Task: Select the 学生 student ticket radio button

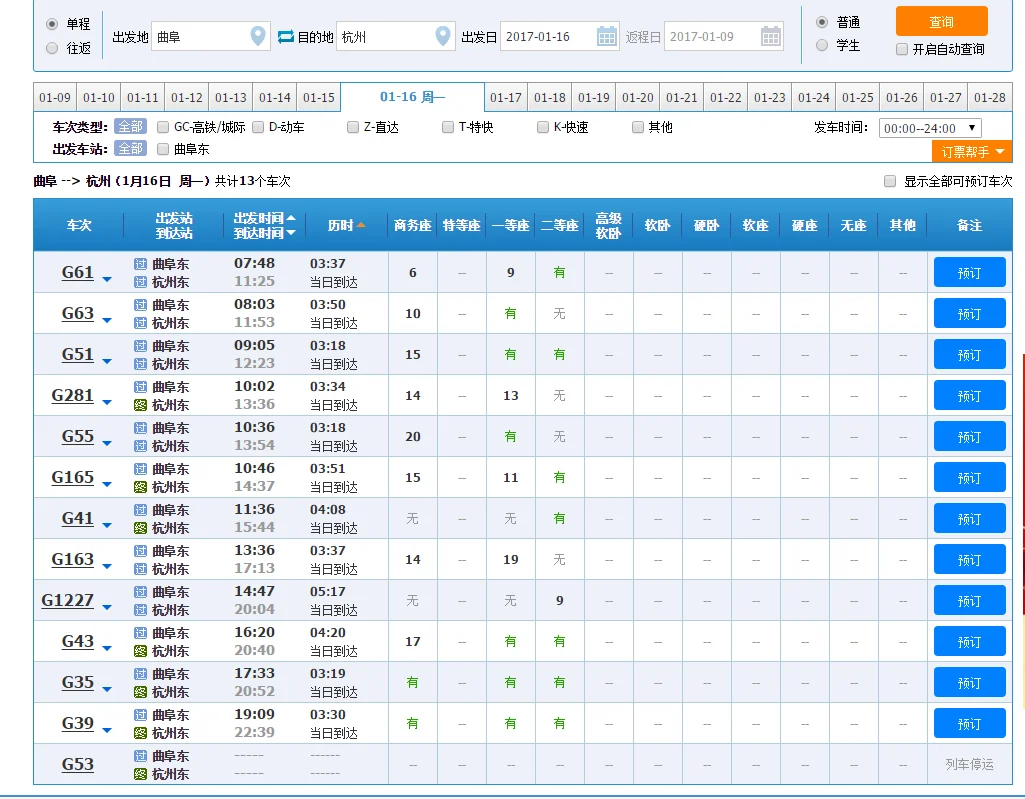Action: pos(822,45)
